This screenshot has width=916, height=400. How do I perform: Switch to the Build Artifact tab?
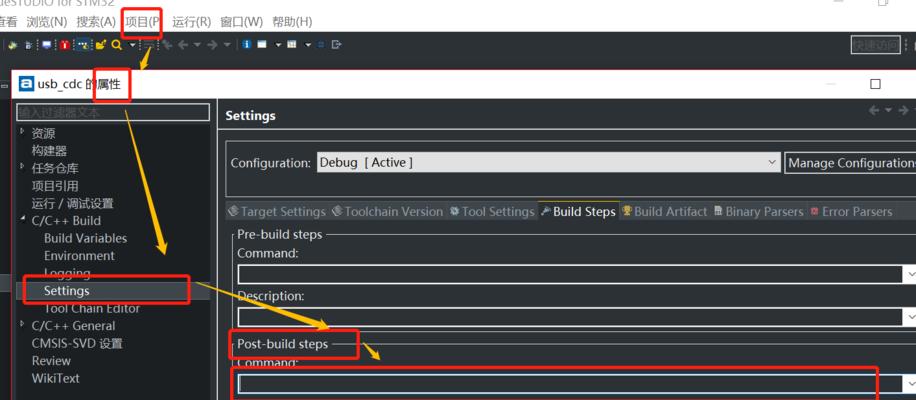[x=663, y=211]
